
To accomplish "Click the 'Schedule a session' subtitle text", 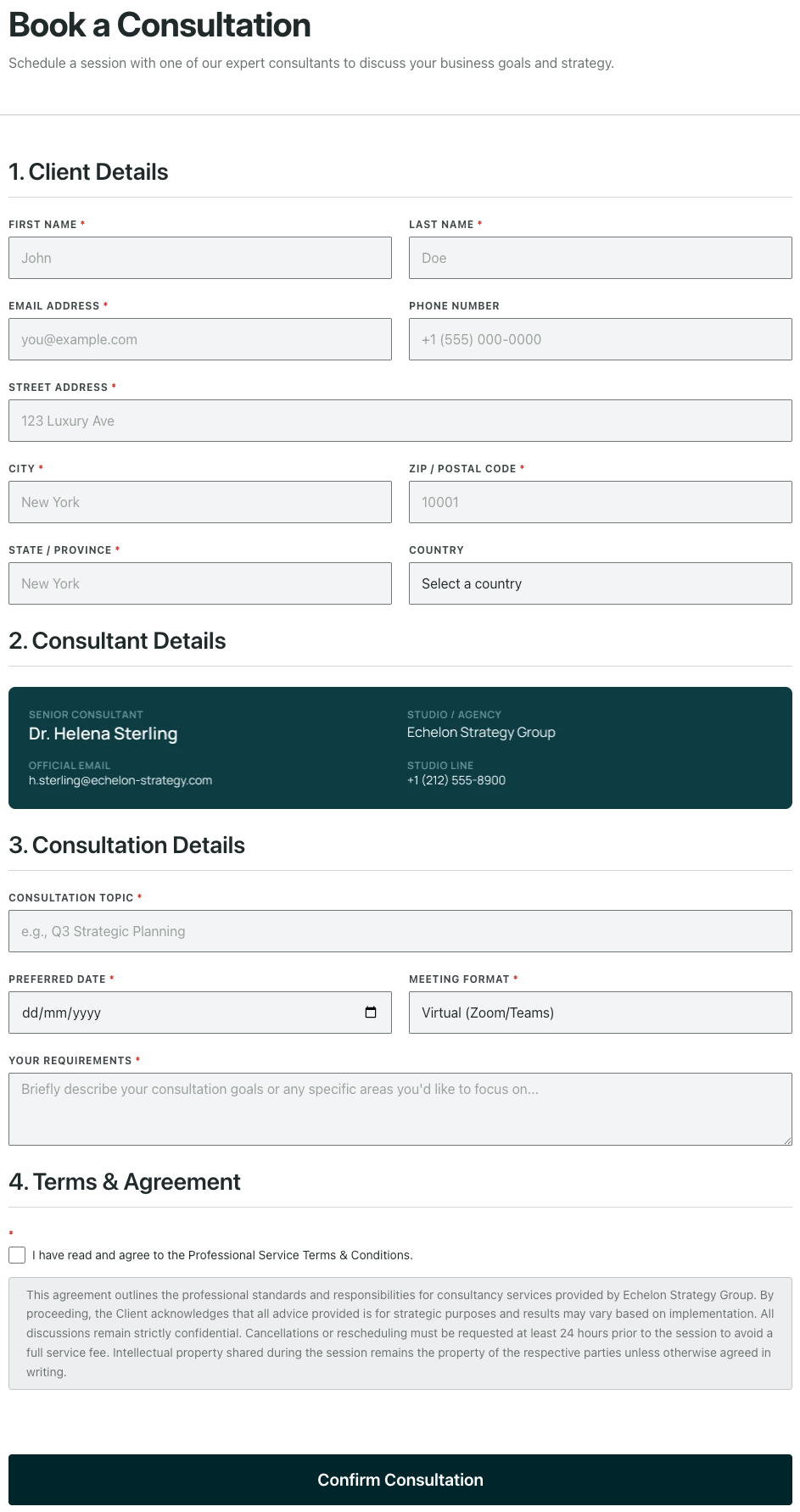I will 311,63.
